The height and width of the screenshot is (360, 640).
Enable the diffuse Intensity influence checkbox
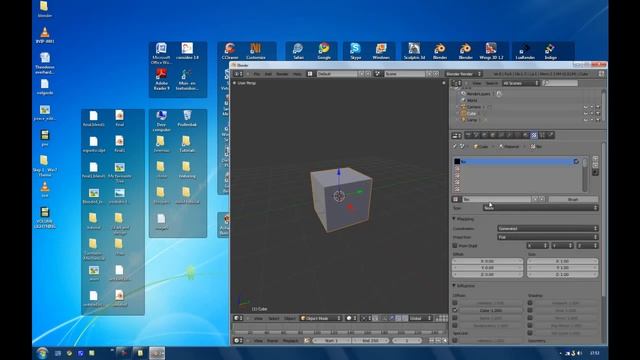(x=455, y=303)
